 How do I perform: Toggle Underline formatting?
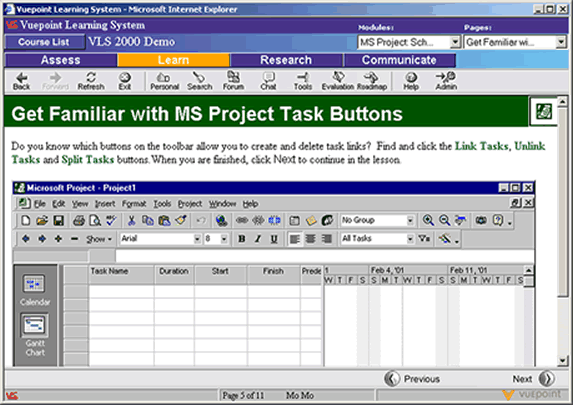pos(274,239)
